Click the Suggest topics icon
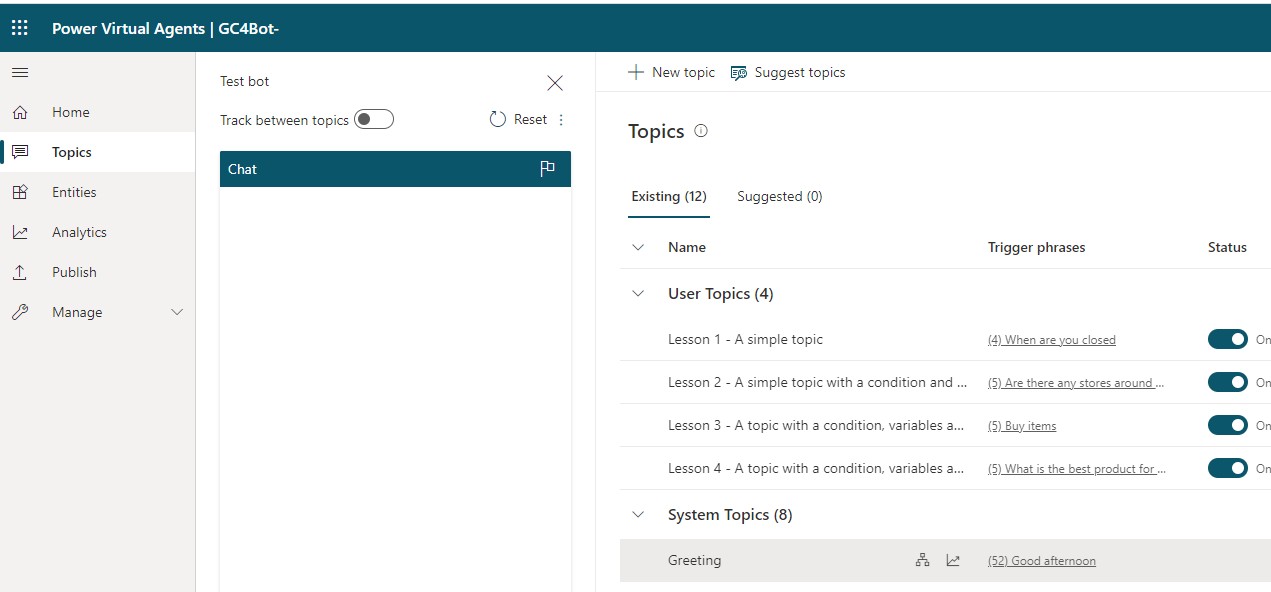This screenshot has width=1271, height=592. point(739,73)
